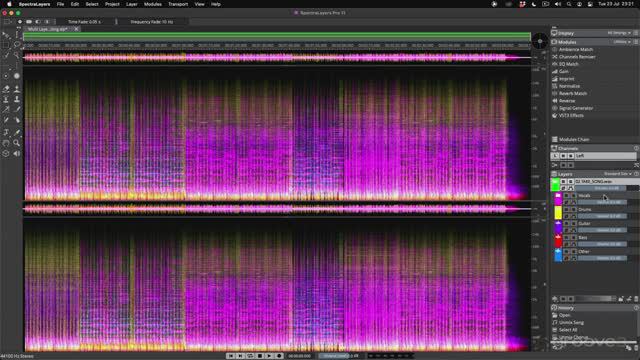This screenshot has height=360, width=640.
Task: Toggle visibility of the 02 TAKE_SONG.wav layer
Action: click(563, 181)
